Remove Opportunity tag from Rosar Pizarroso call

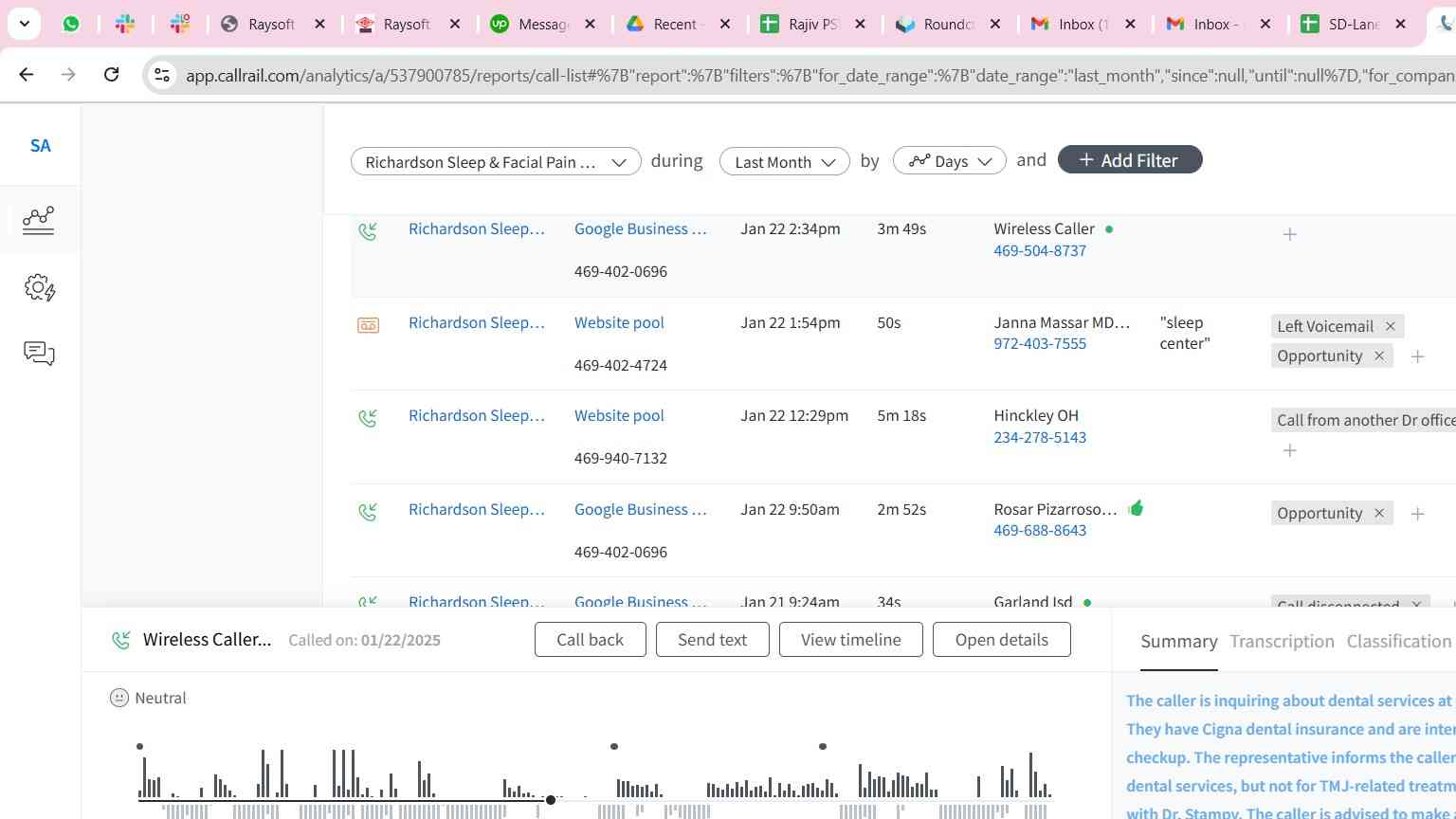pyautogui.click(x=1379, y=513)
